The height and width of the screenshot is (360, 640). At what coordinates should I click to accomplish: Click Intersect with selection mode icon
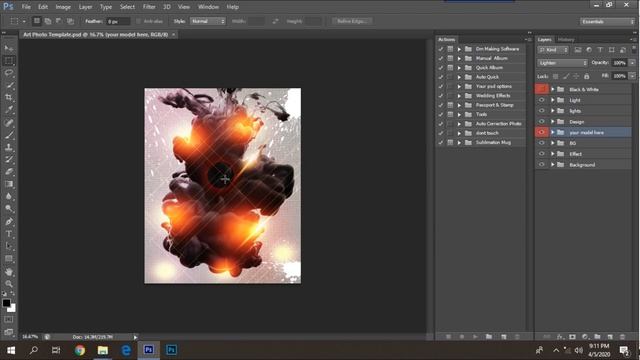(x=70, y=21)
